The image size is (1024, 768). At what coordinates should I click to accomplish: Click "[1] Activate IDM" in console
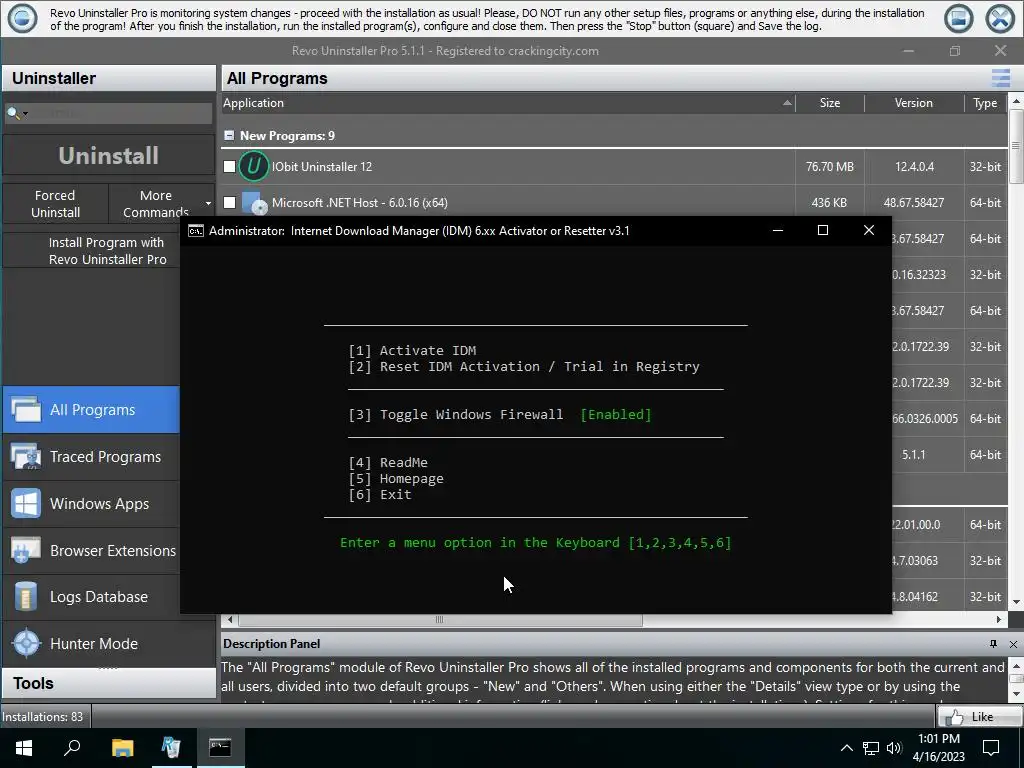[x=412, y=351]
